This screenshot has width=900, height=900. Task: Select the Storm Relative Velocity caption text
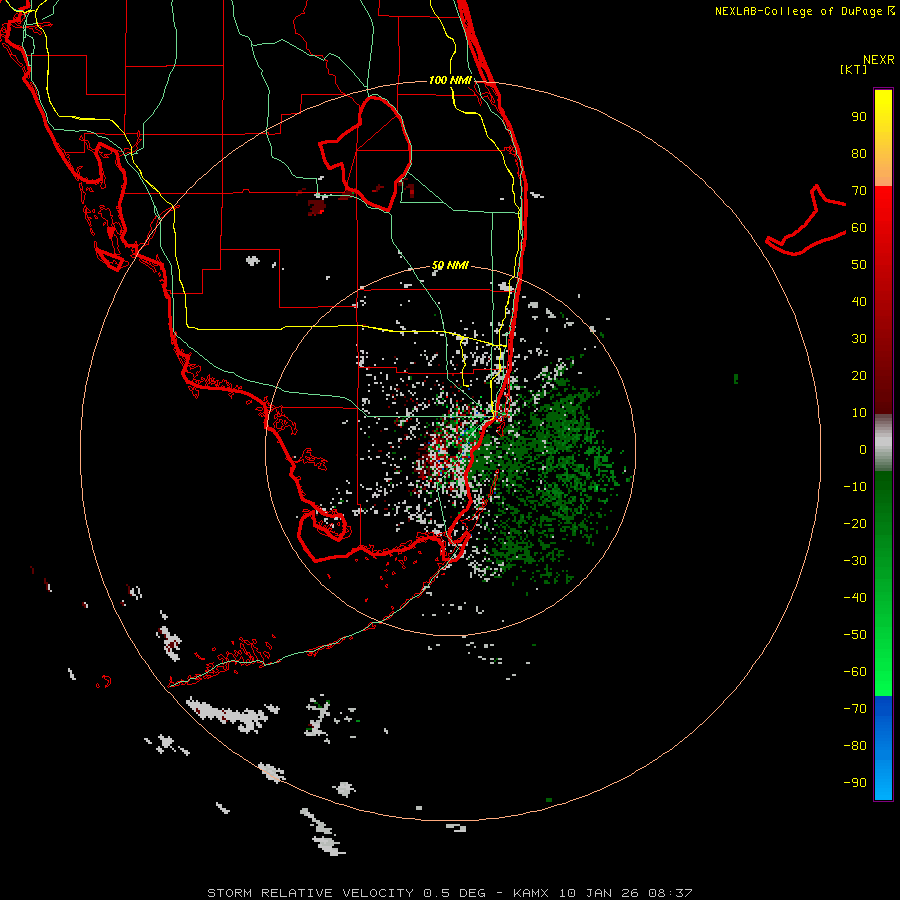(x=449, y=893)
